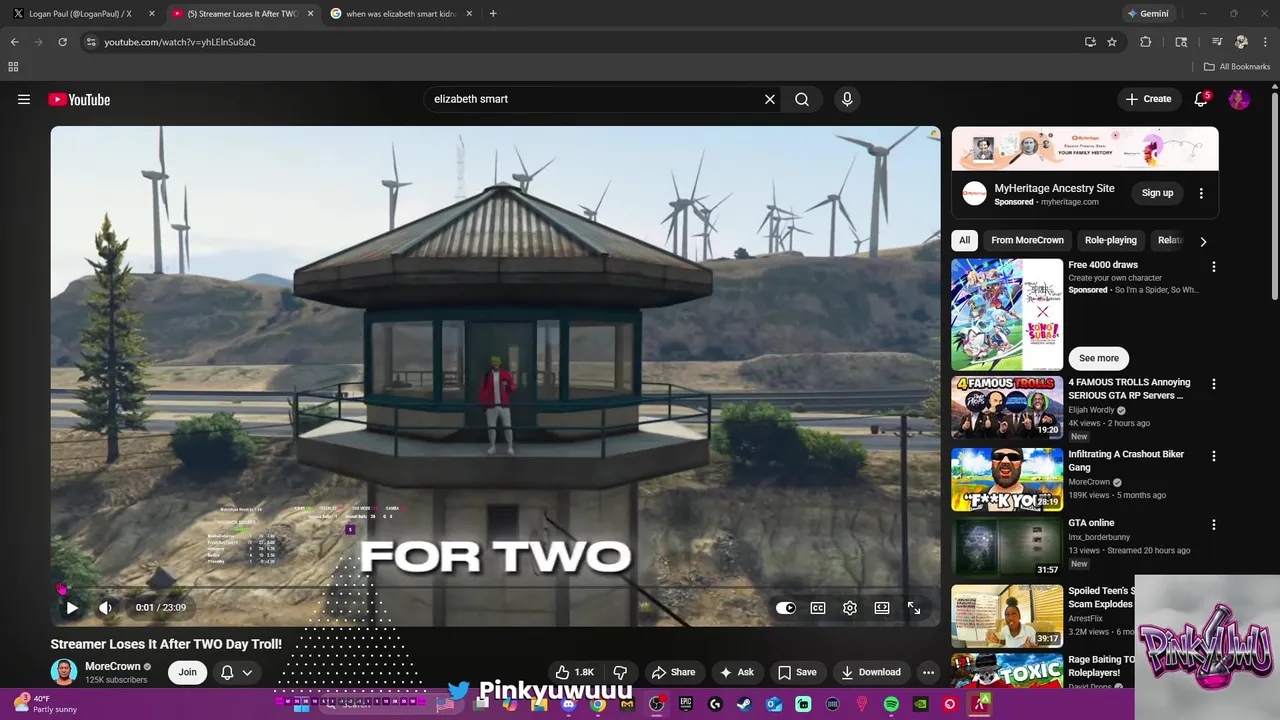1280x720 pixels.
Task: Click the address bar URL
Action: (x=180, y=42)
